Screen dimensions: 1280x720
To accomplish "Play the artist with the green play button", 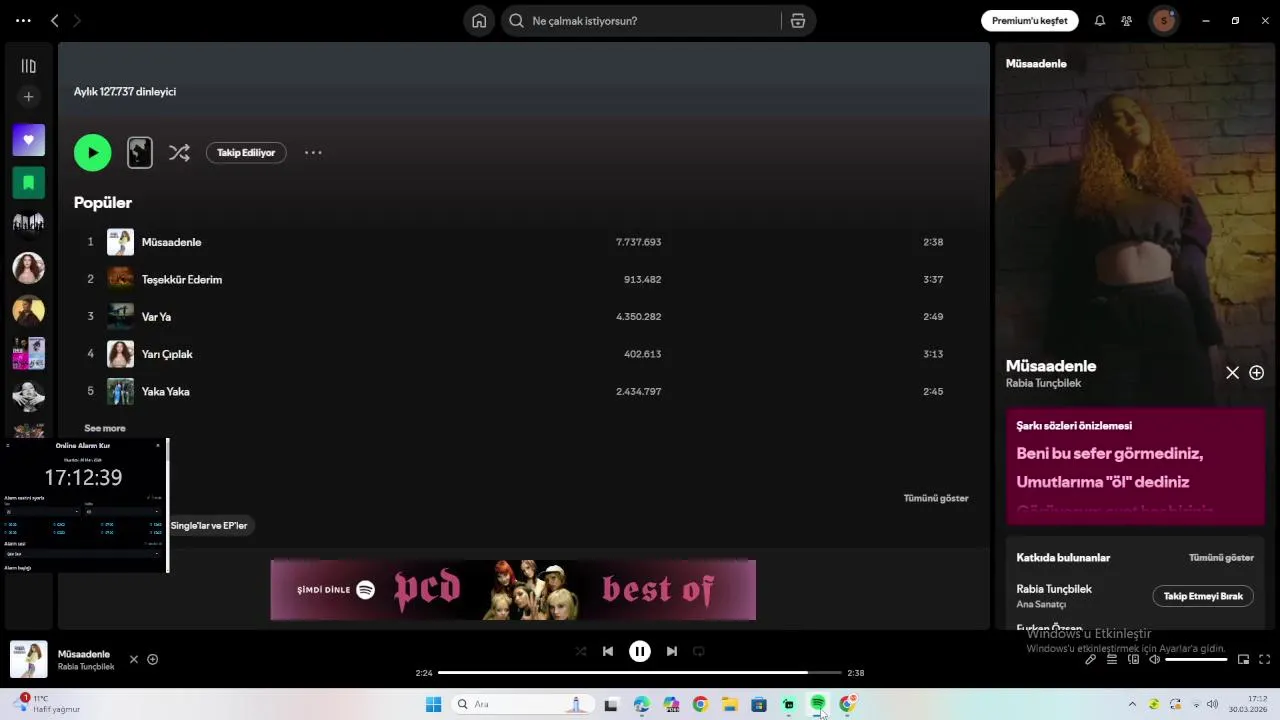I will tap(92, 153).
